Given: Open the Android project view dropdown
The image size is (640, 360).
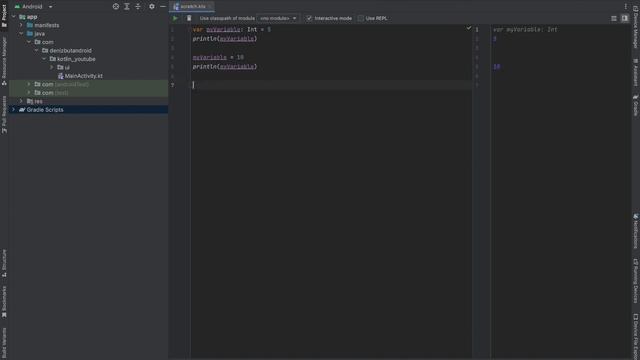Looking at the screenshot, I should pyautogui.click(x=33, y=7).
